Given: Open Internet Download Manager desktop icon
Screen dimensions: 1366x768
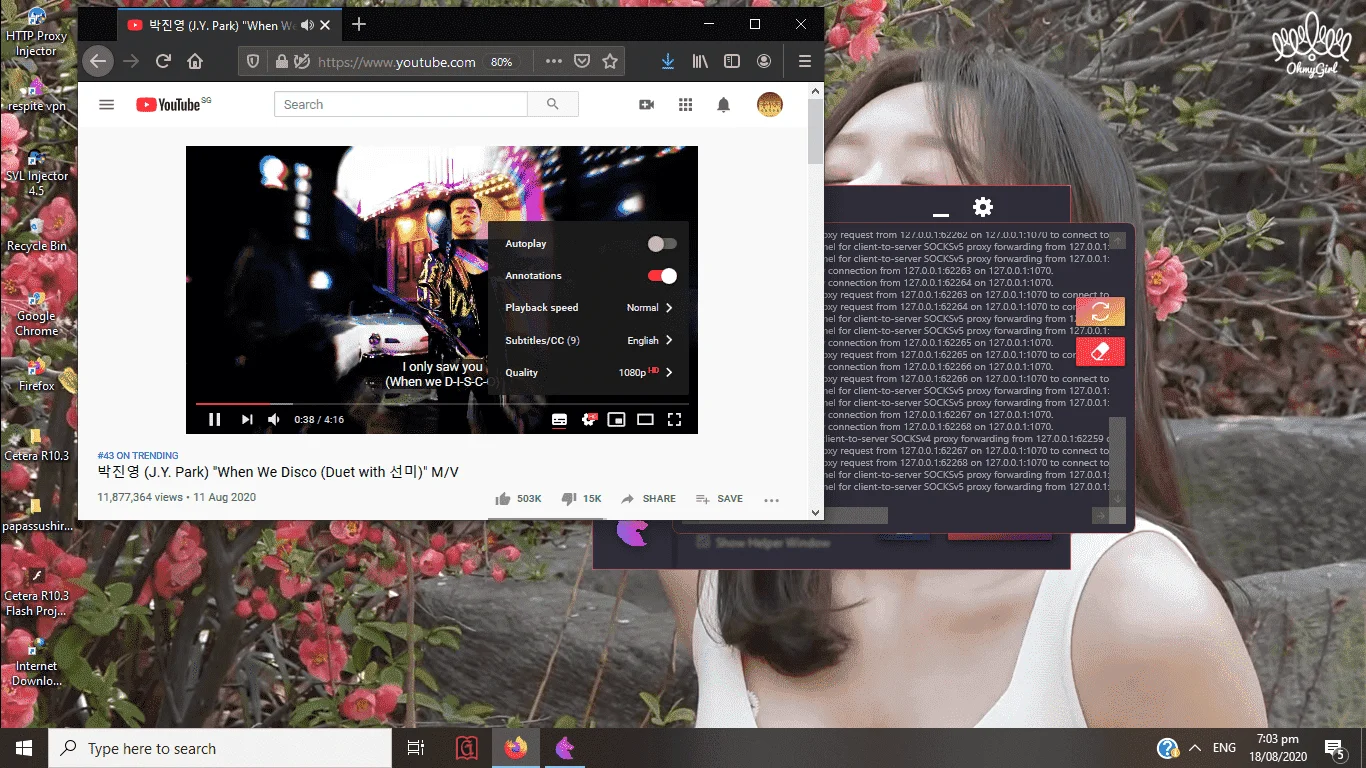Looking at the screenshot, I should (37, 663).
